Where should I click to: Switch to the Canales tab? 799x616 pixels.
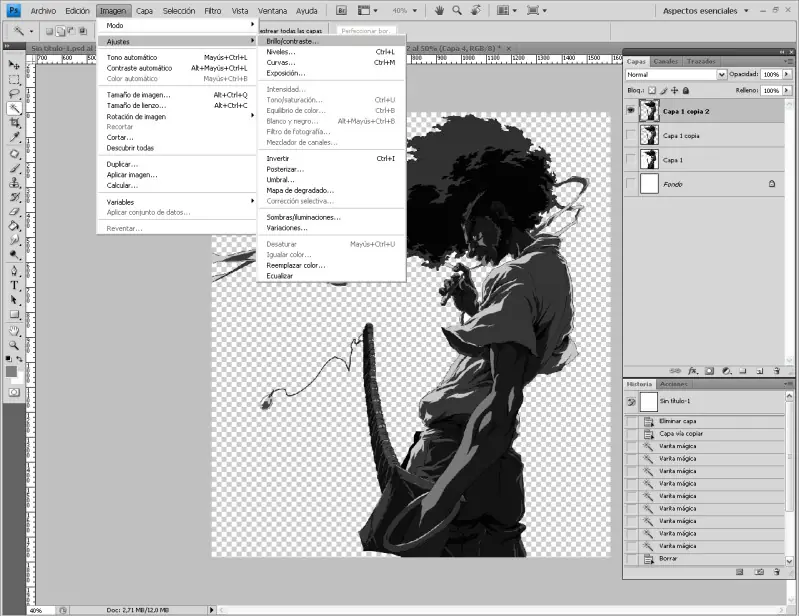(x=665, y=61)
